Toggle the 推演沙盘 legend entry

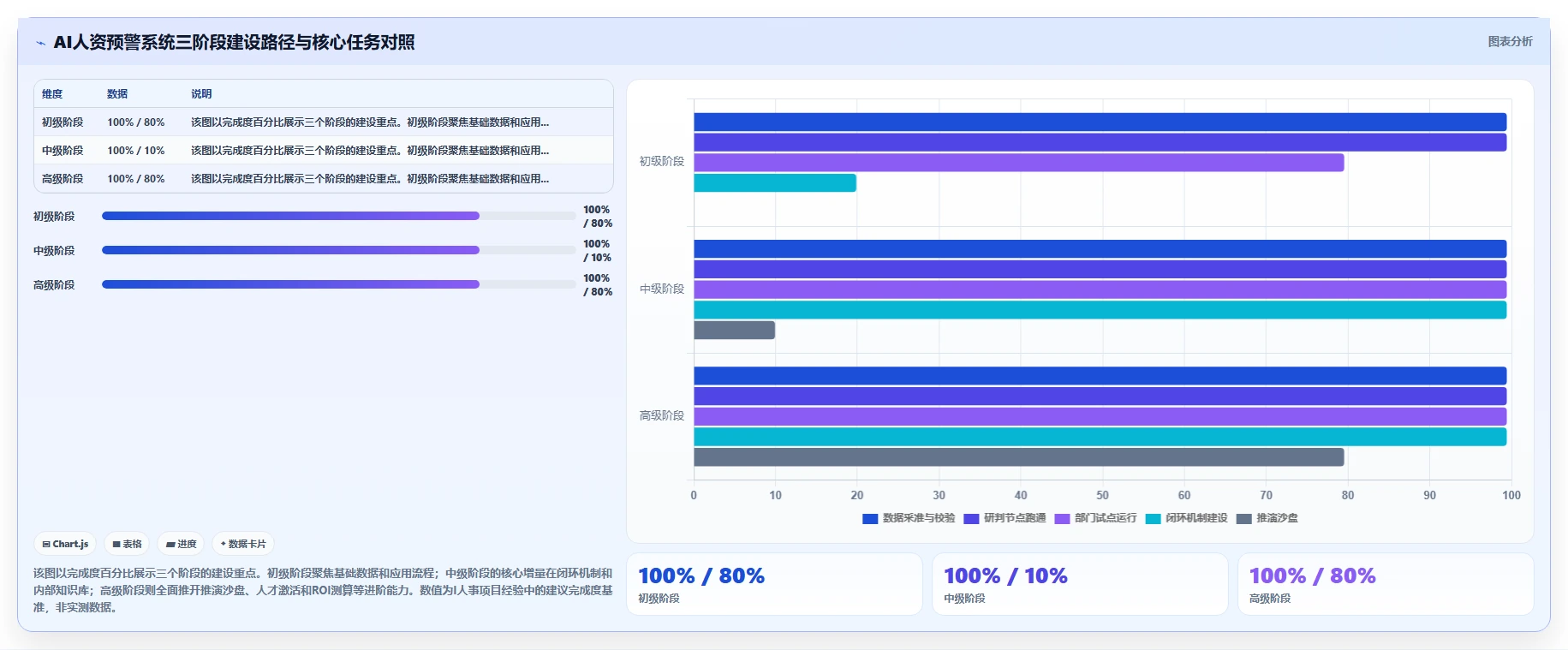coord(1267,518)
